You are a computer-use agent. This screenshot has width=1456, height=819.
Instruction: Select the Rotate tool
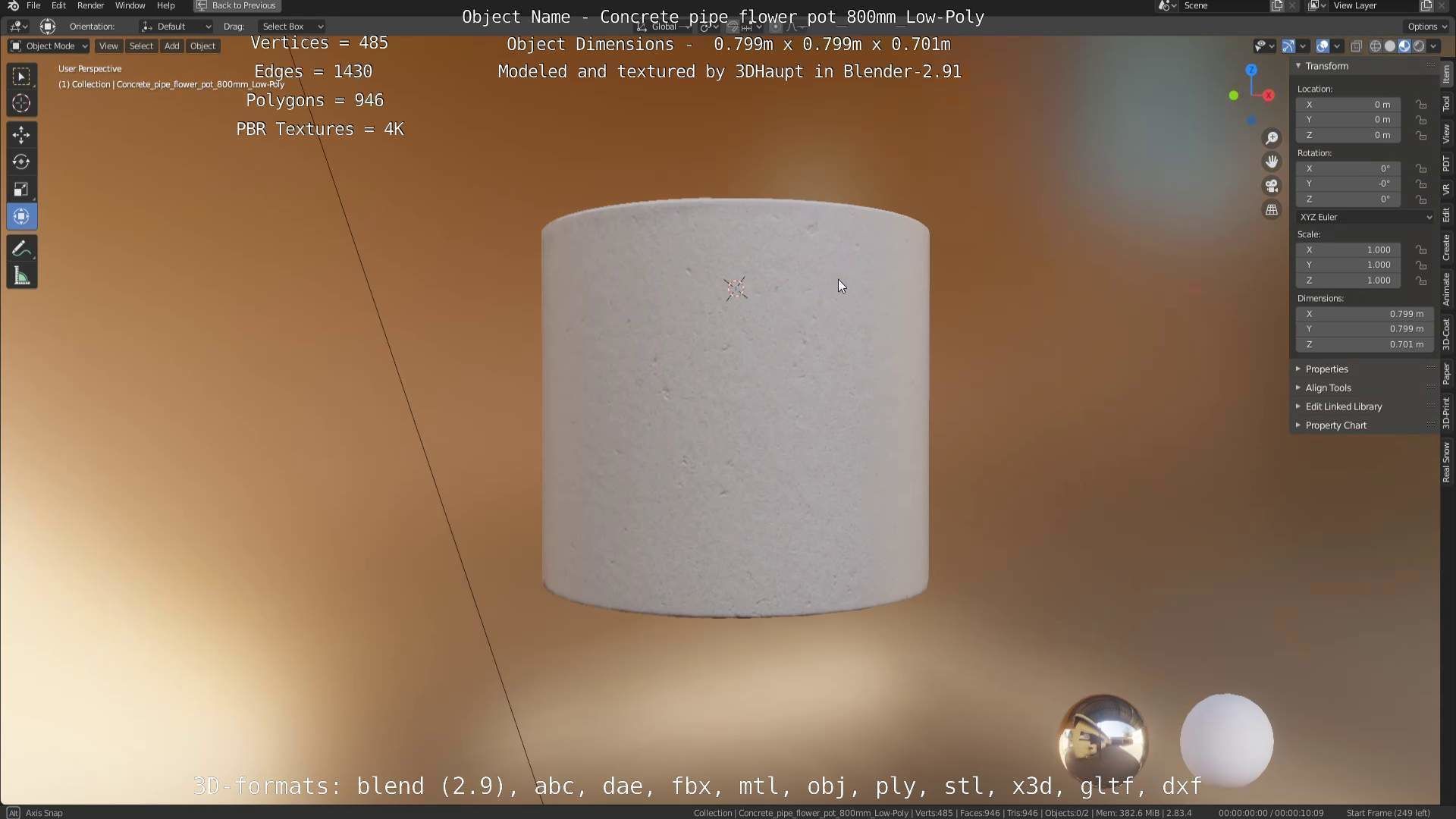point(21,162)
